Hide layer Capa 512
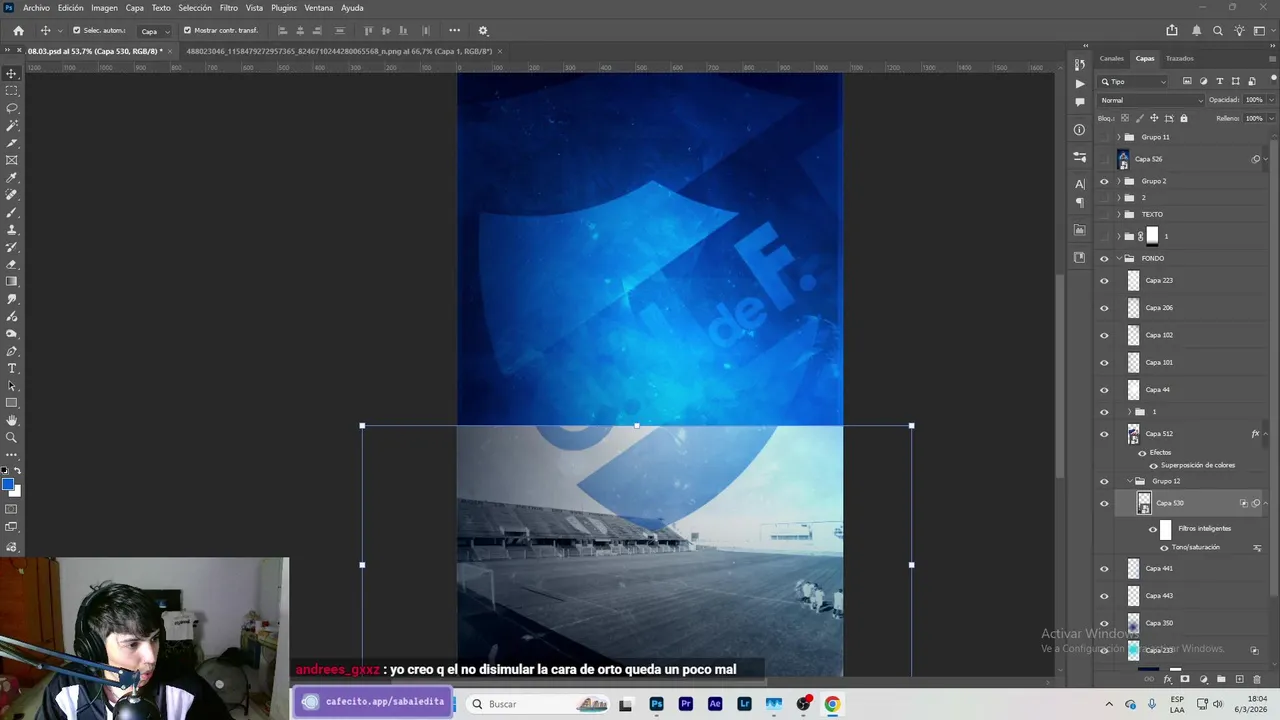The image size is (1280, 720). click(1104, 434)
